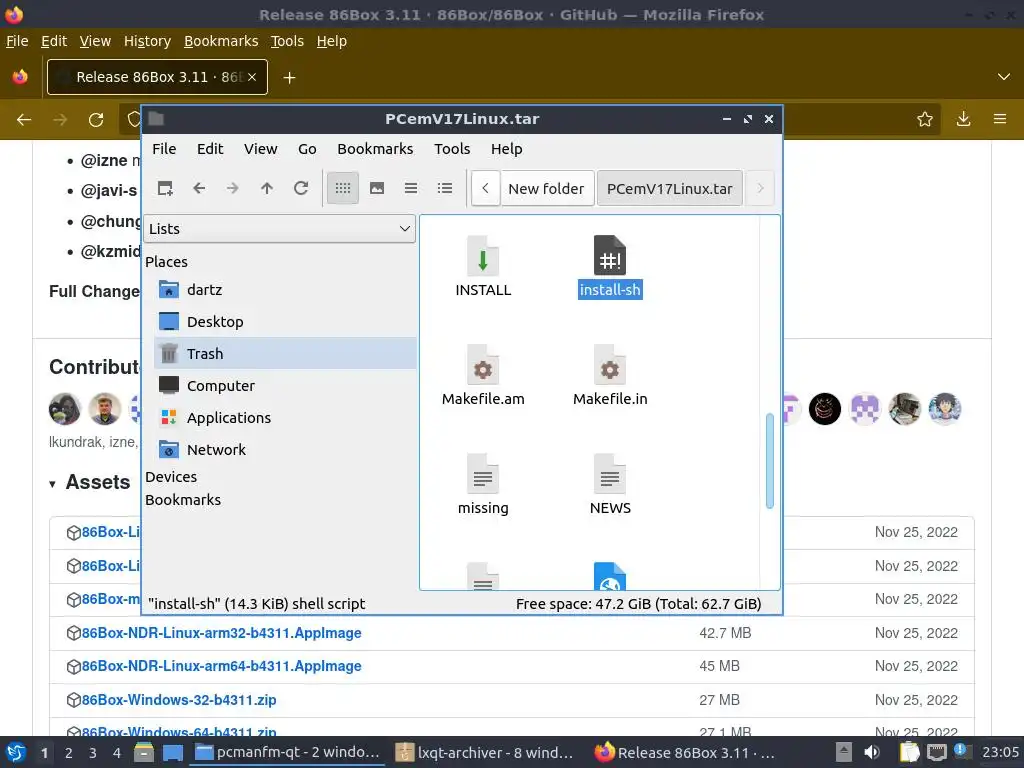Open file manager quick-launch icon in taskbar

tap(144, 752)
